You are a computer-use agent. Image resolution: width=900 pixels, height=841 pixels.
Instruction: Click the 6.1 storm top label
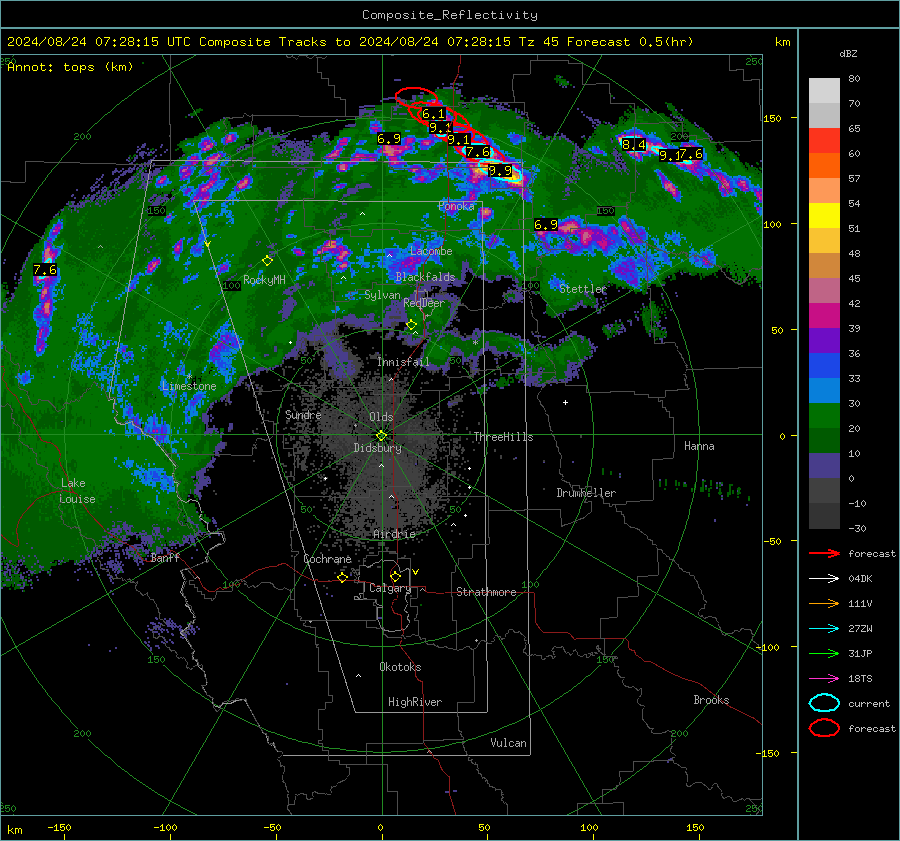click(433, 114)
